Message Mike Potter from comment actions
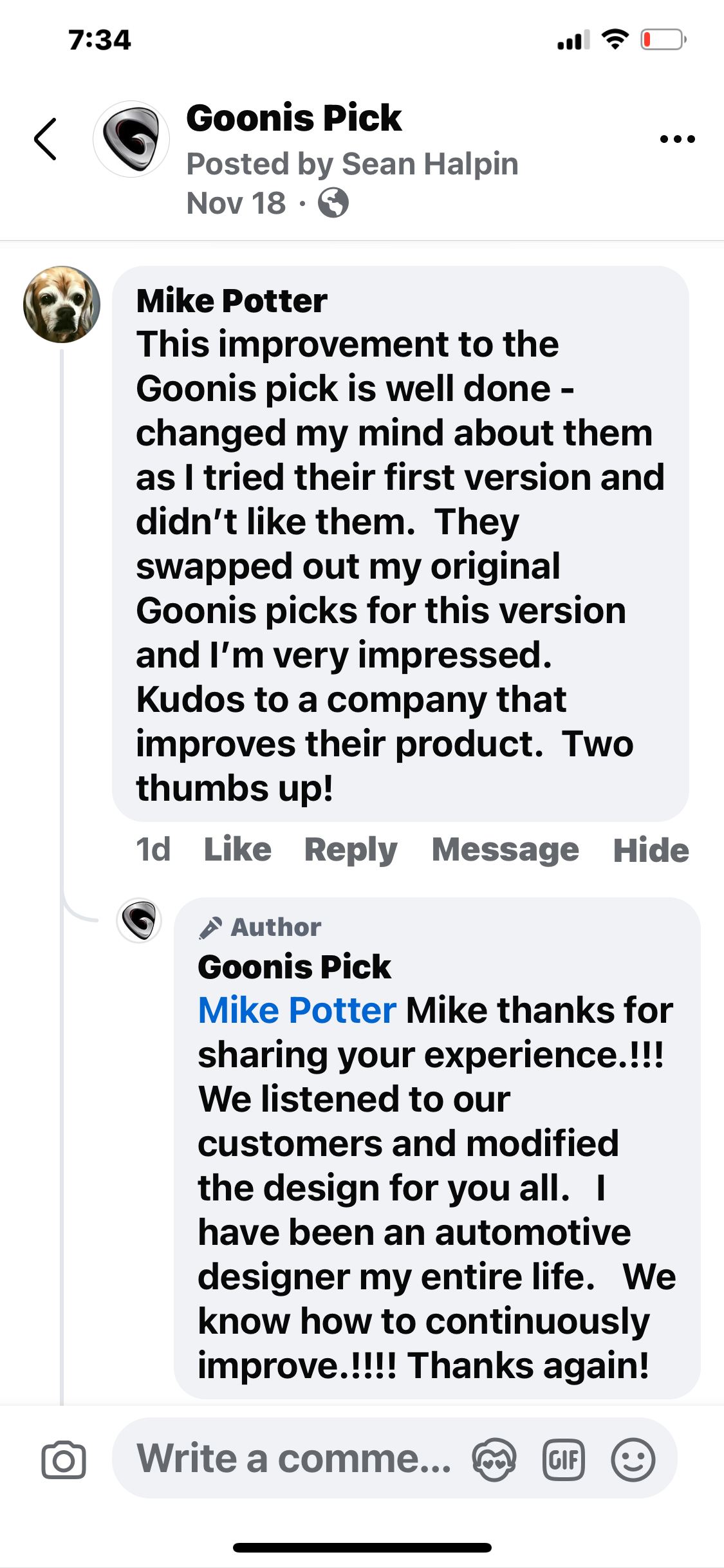 tap(505, 850)
